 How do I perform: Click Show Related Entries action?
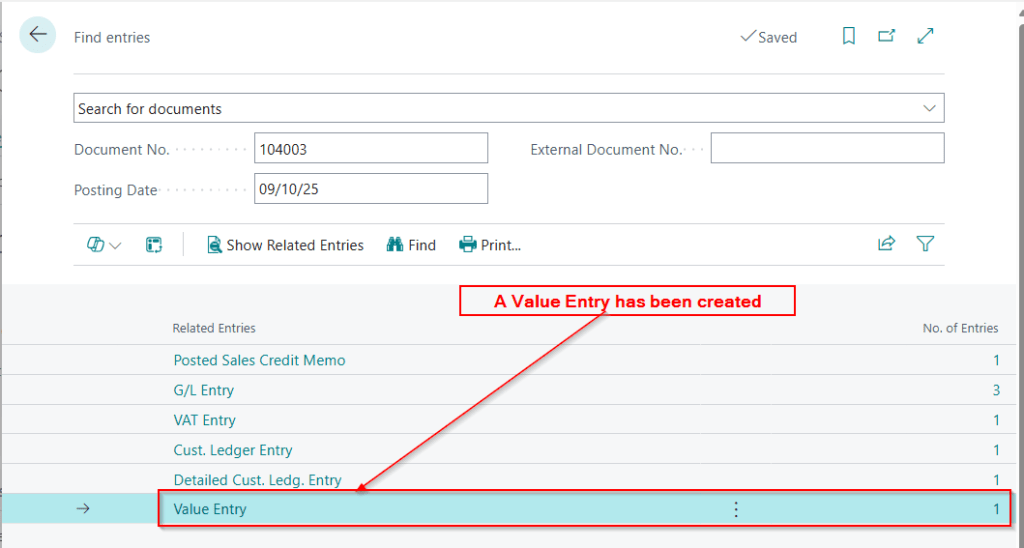(x=285, y=245)
